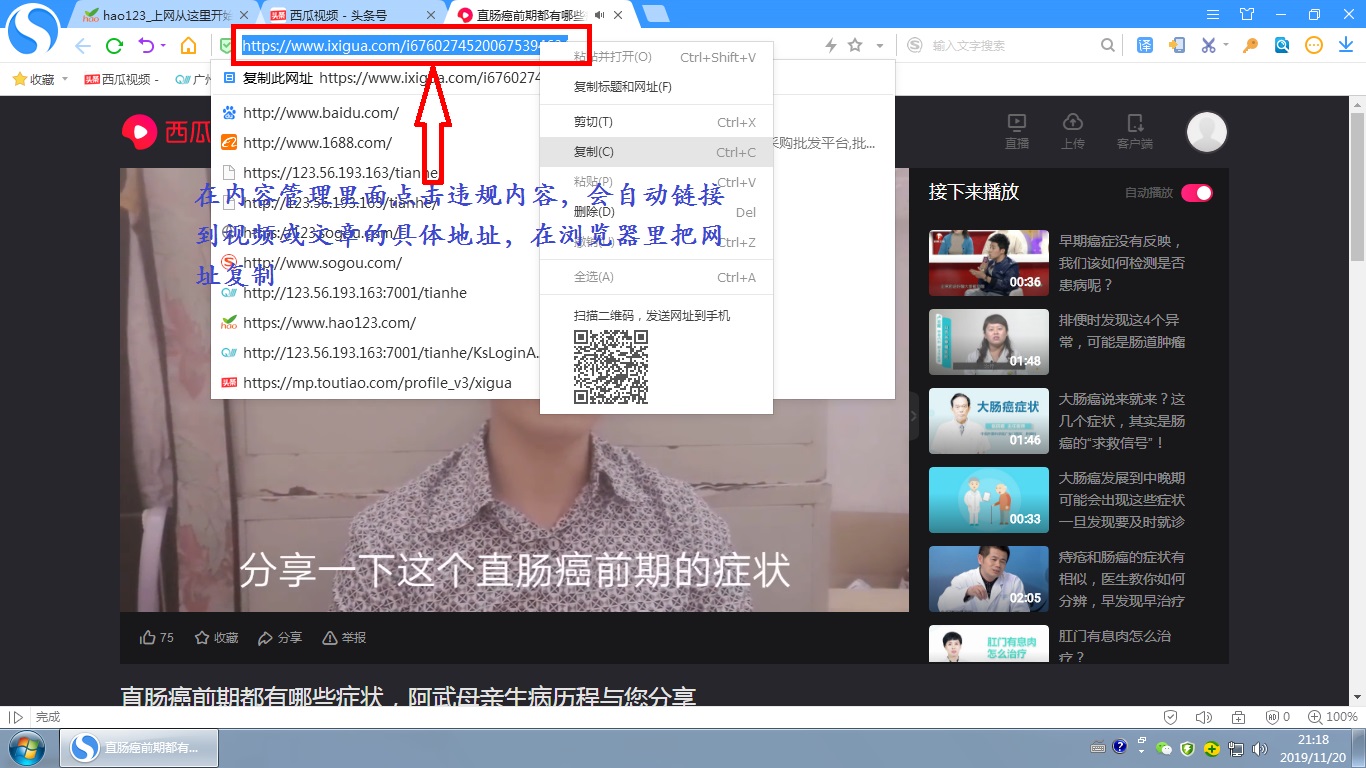Screen dimensions: 1366x768
Task: Toggle the speaker icon in browser status bar
Action: point(1204,716)
